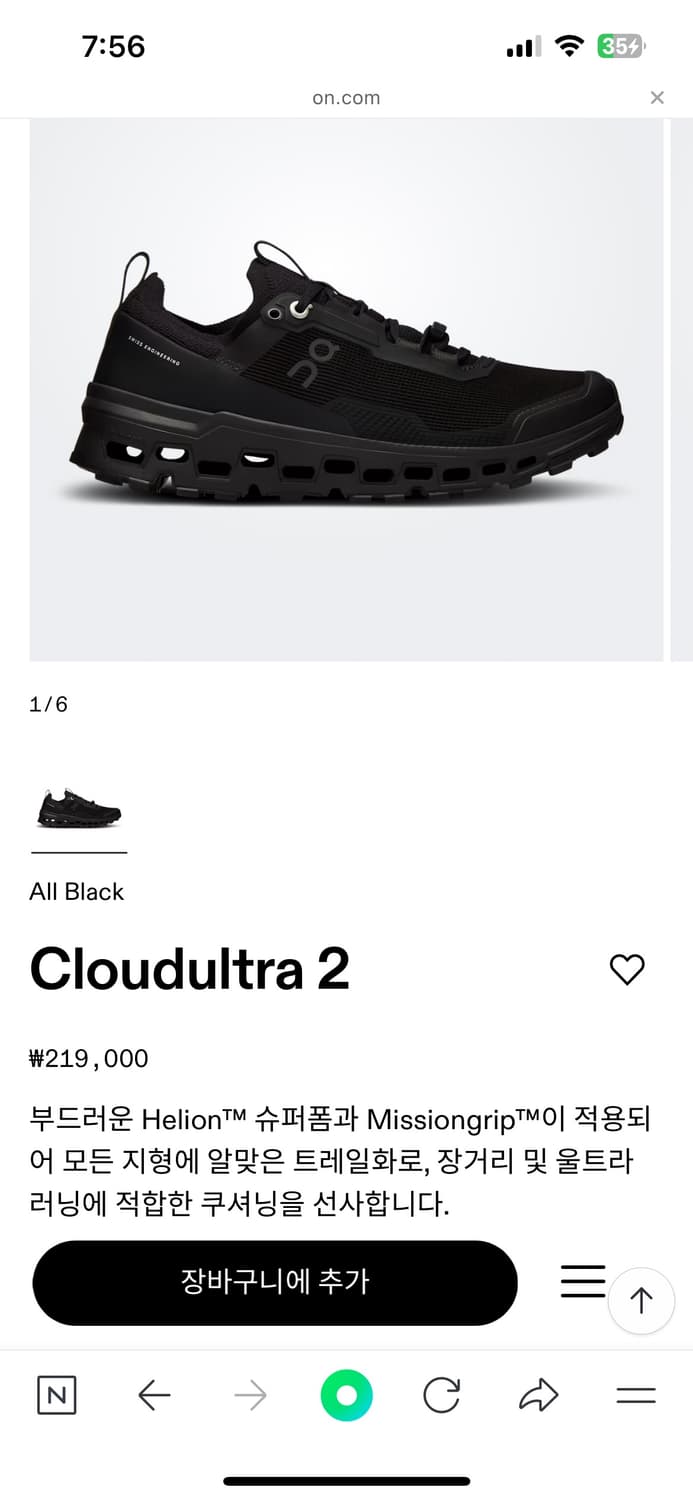Image resolution: width=693 pixels, height=1500 pixels.
Task: Select the All Black color thumbnail
Action: click(x=79, y=808)
